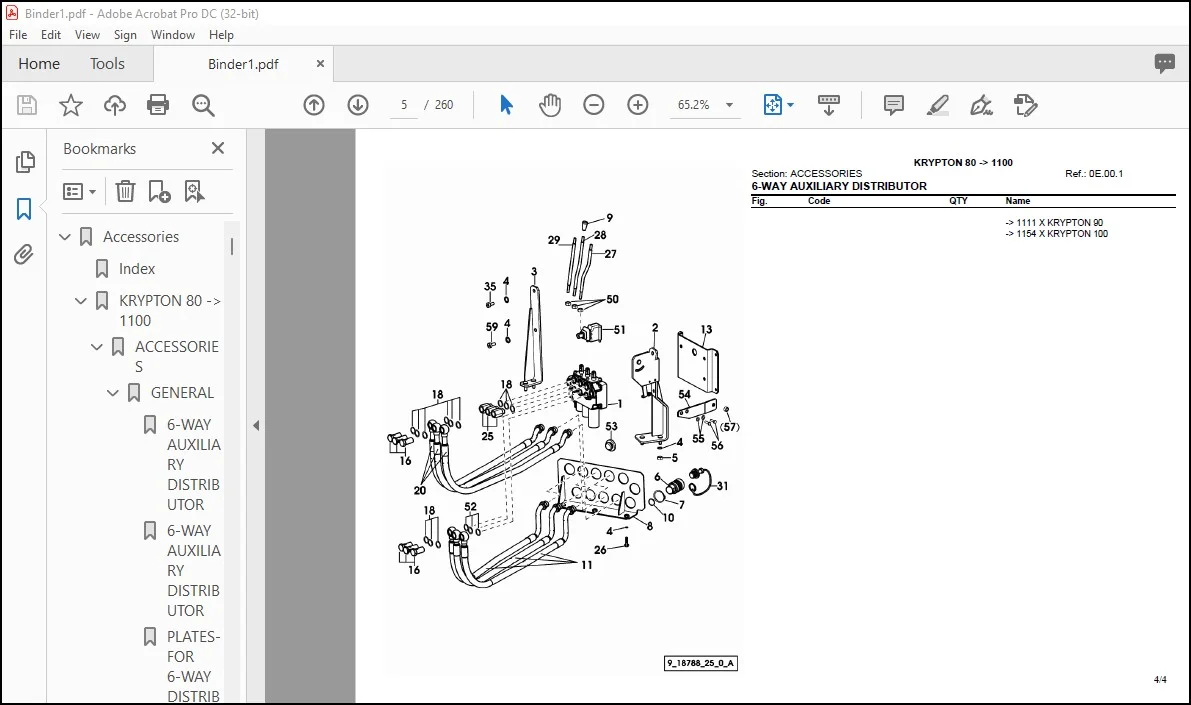The height and width of the screenshot is (705, 1191).
Task: Go to the previous page
Action: click(314, 105)
